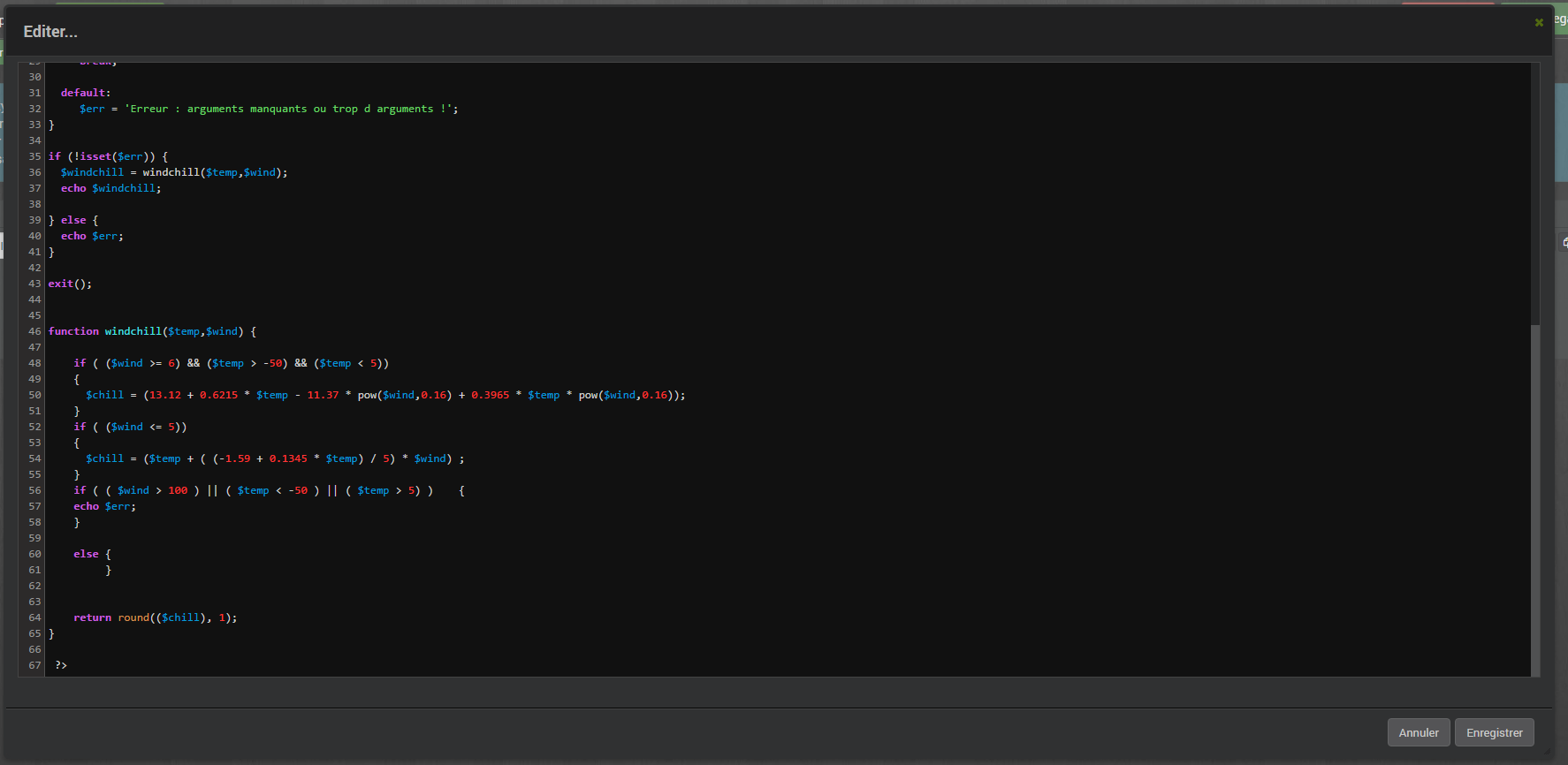Viewport: 1568px width, 765px height.
Task: Click the 'Editer...' dialog title
Action: click(50, 32)
